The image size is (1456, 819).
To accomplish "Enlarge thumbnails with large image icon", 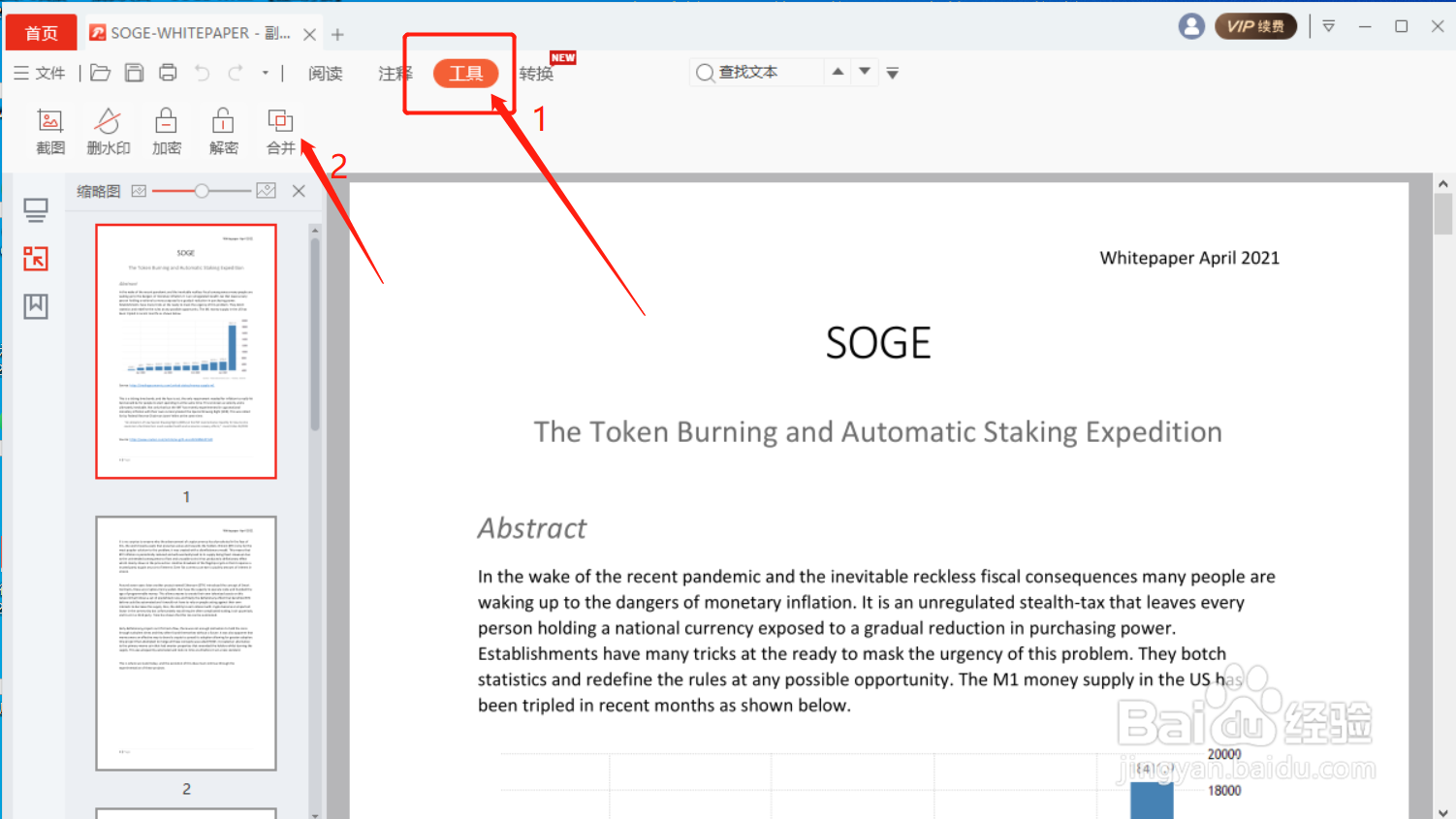I will (267, 191).
